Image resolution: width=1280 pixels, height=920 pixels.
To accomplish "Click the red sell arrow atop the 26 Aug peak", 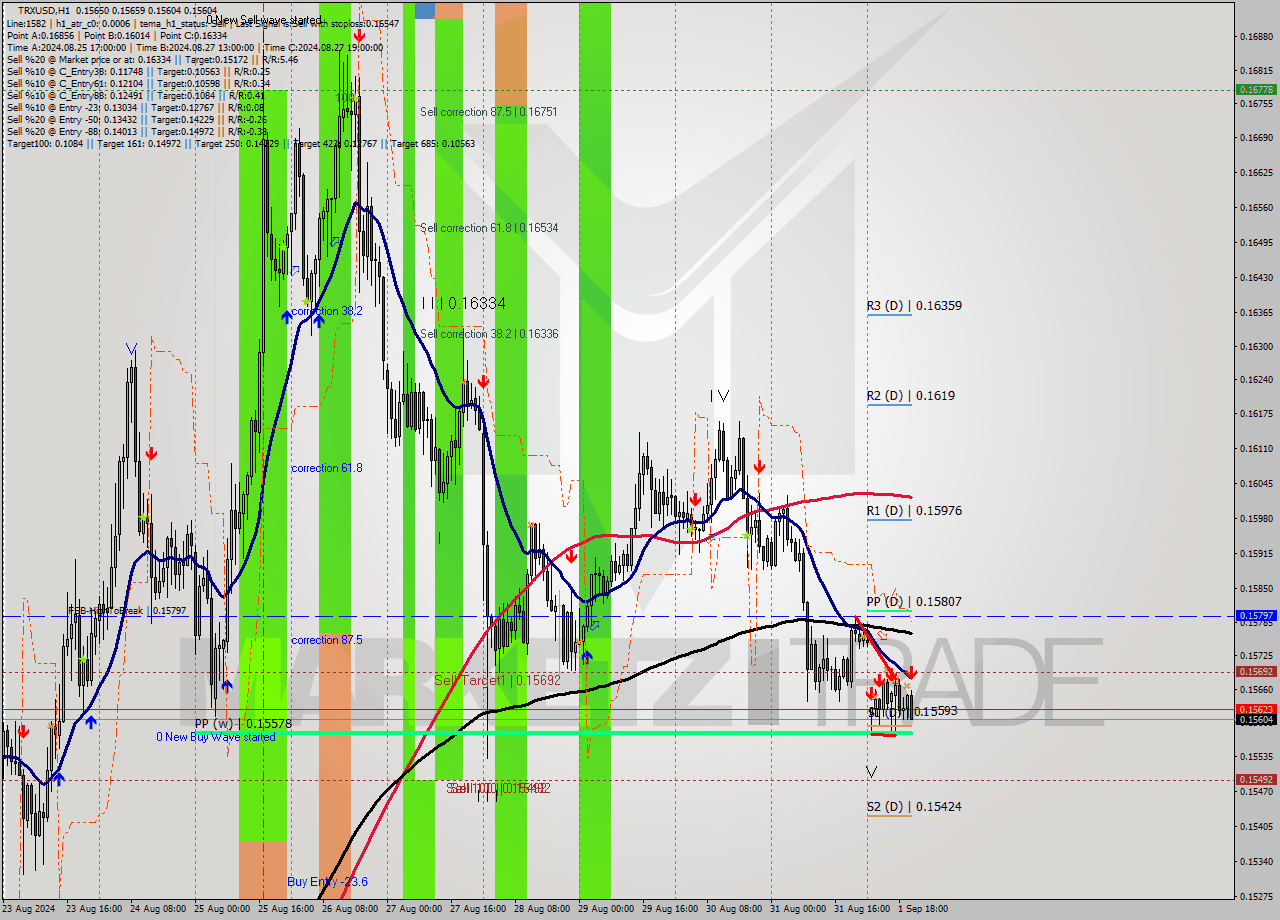I will (358, 36).
